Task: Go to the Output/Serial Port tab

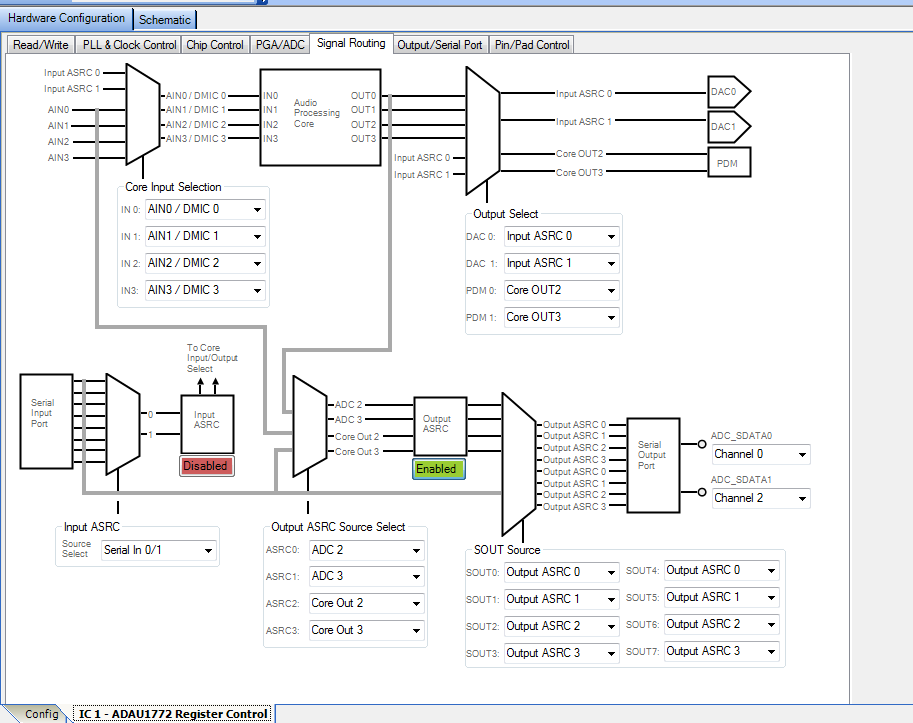Action: tap(440, 45)
